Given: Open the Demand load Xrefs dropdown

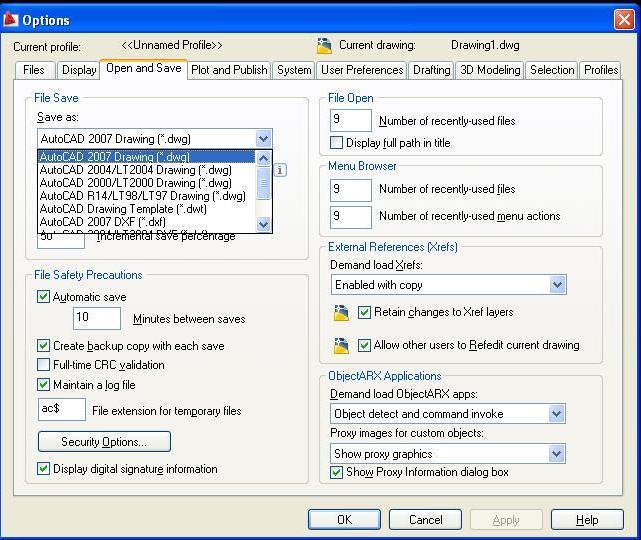Looking at the screenshot, I should click(557, 285).
